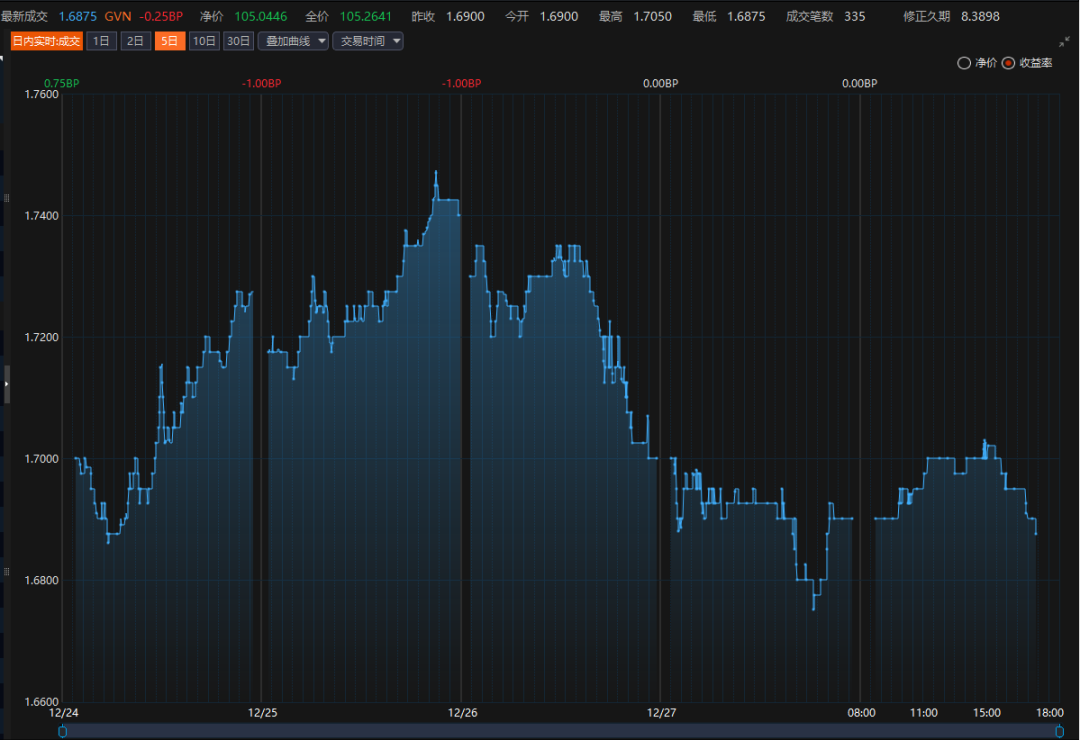This screenshot has height=740, width=1080.
Task: Select the 收益率 radio button
Action: pyautogui.click(x=1009, y=63)
